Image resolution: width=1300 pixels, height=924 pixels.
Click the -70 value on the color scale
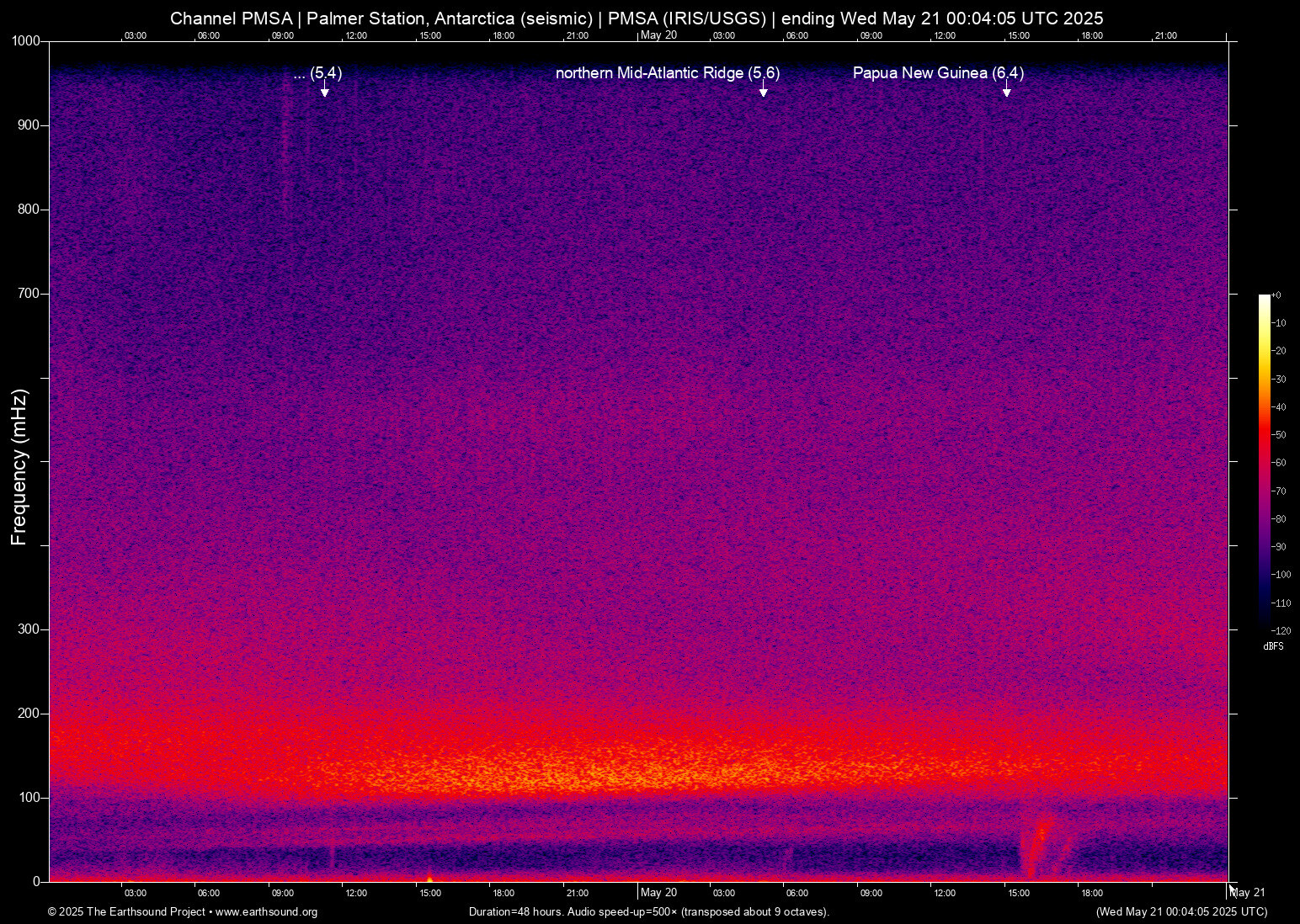click(1279, 491)
